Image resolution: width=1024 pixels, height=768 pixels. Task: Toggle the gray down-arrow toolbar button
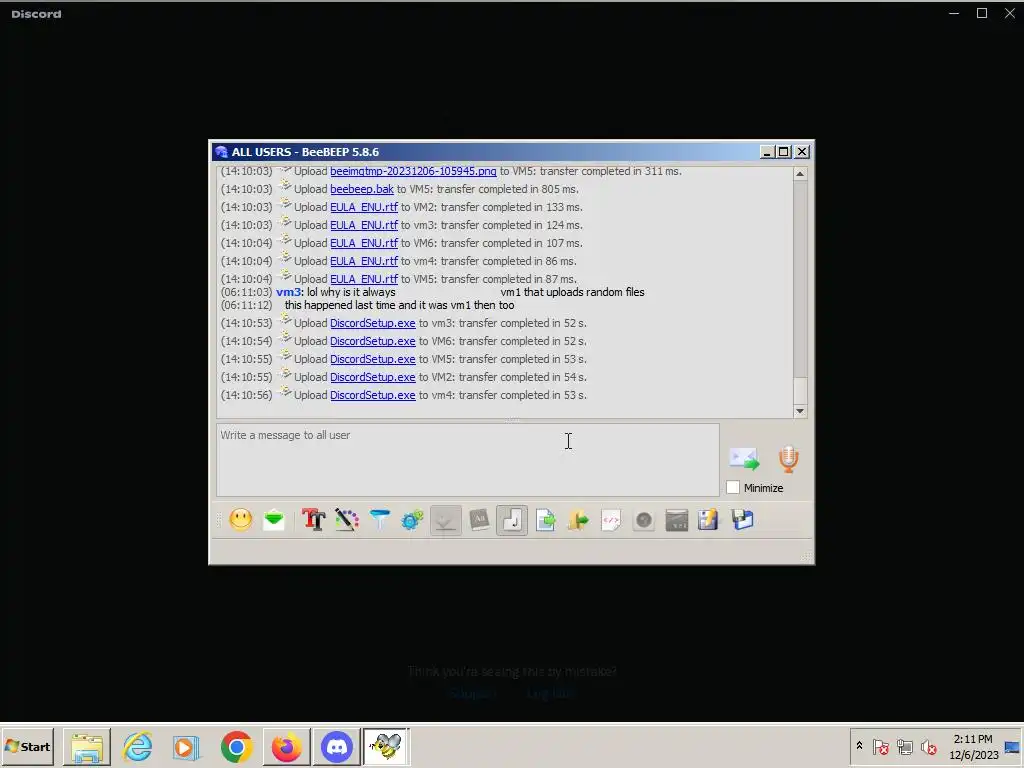click(x=445, y=520)
